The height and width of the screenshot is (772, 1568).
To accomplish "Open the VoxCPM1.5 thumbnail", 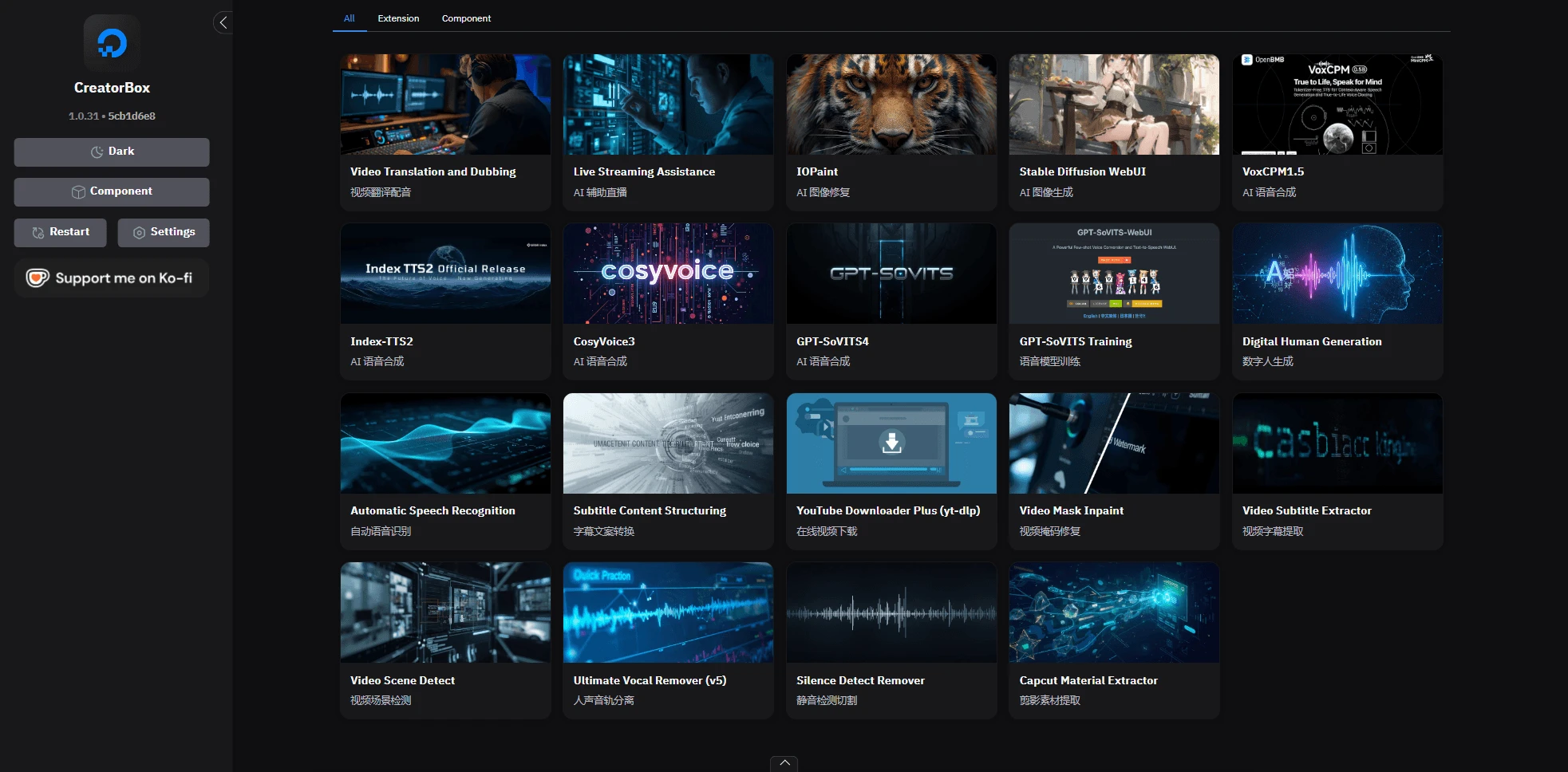I will coord(1337,104).
